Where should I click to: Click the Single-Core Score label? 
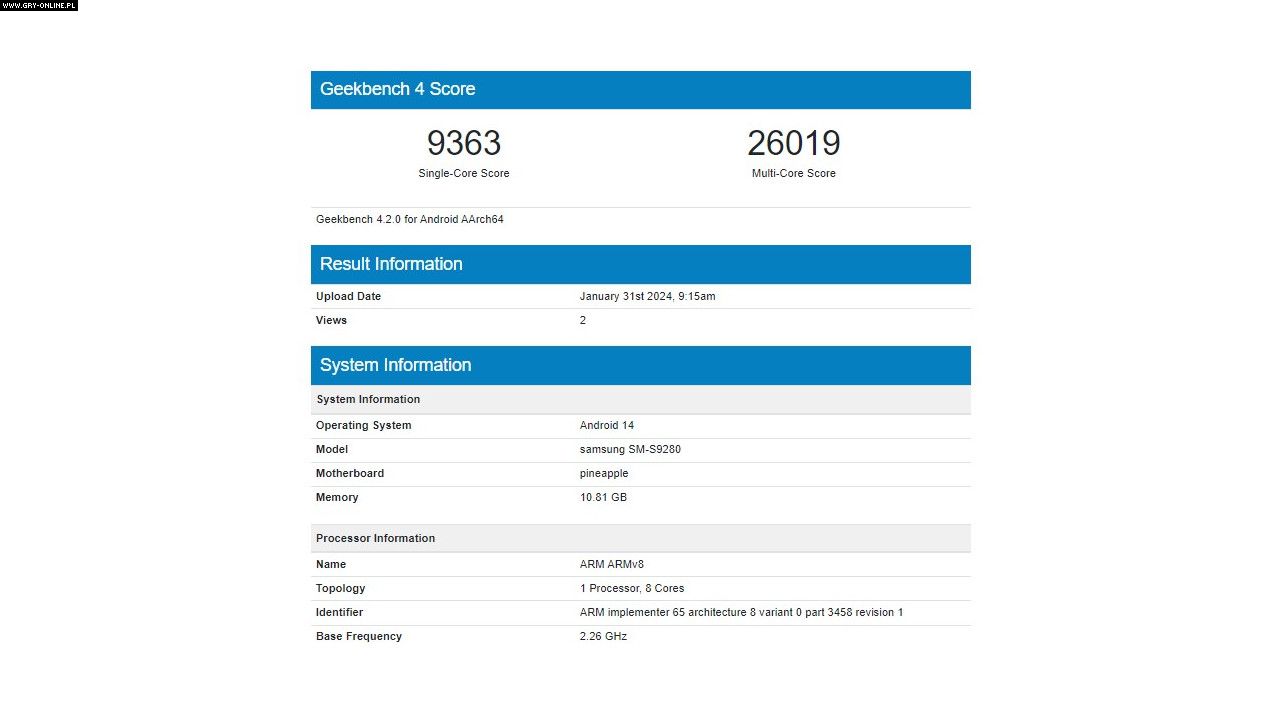pos(463,174)
